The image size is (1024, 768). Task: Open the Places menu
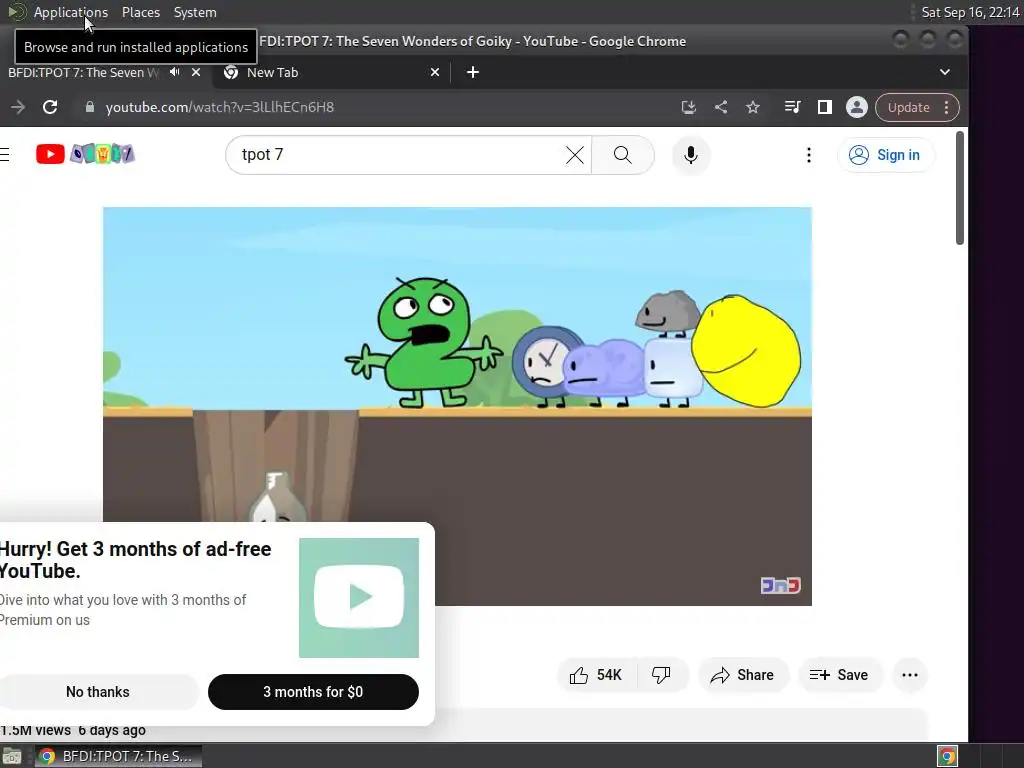pos(140,12)
